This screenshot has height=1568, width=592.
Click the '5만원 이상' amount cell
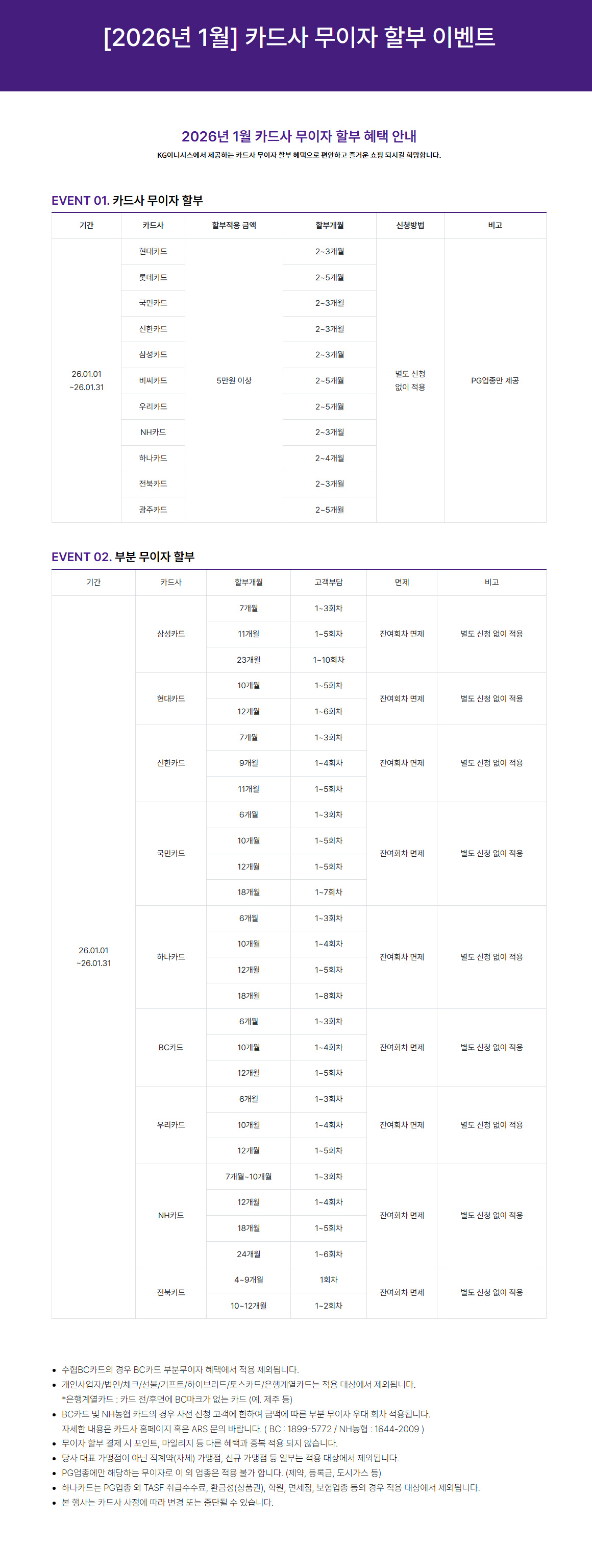234,380
